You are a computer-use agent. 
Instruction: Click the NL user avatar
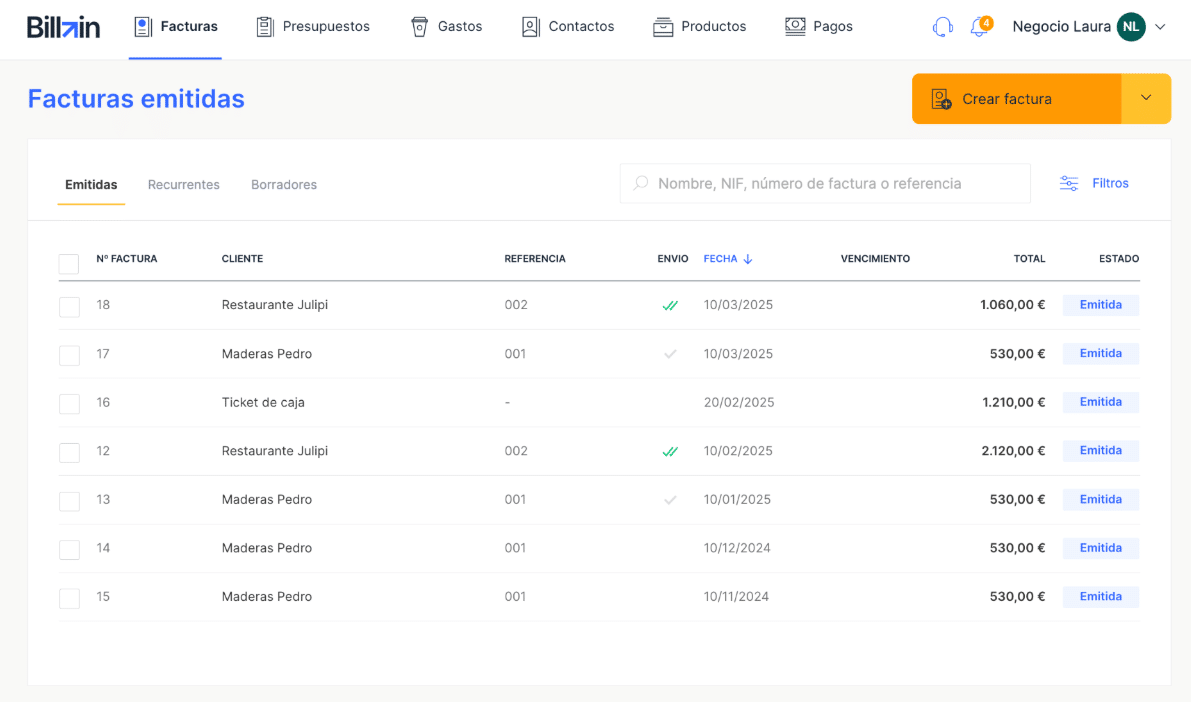point(1131,27)
